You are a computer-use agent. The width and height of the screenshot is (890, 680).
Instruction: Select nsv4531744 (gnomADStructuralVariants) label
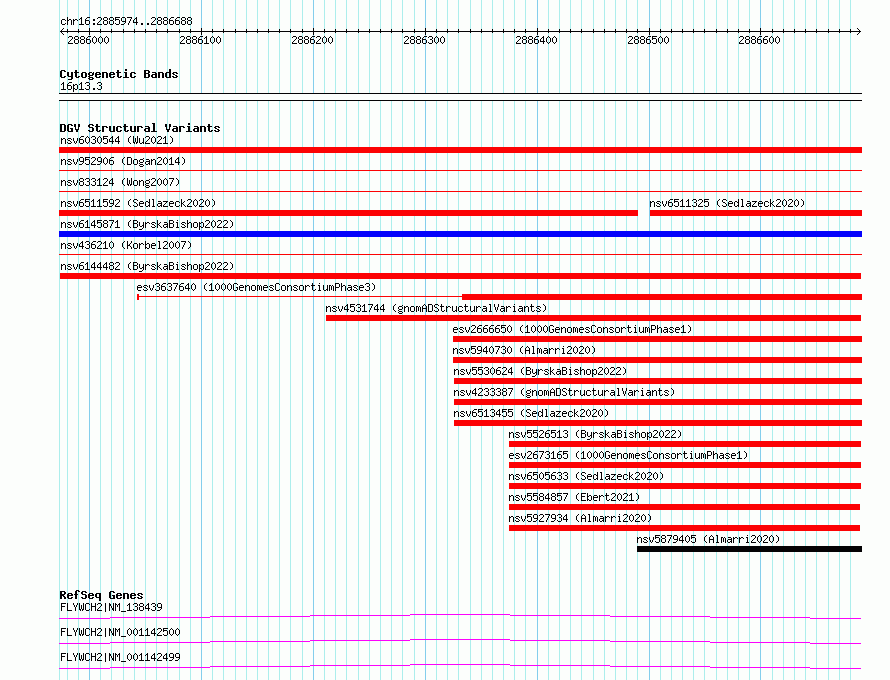tap(436, 308)
